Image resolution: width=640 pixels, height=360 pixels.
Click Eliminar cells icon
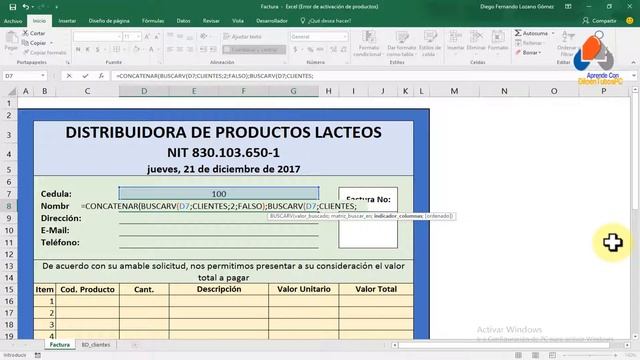pos(476,37)
